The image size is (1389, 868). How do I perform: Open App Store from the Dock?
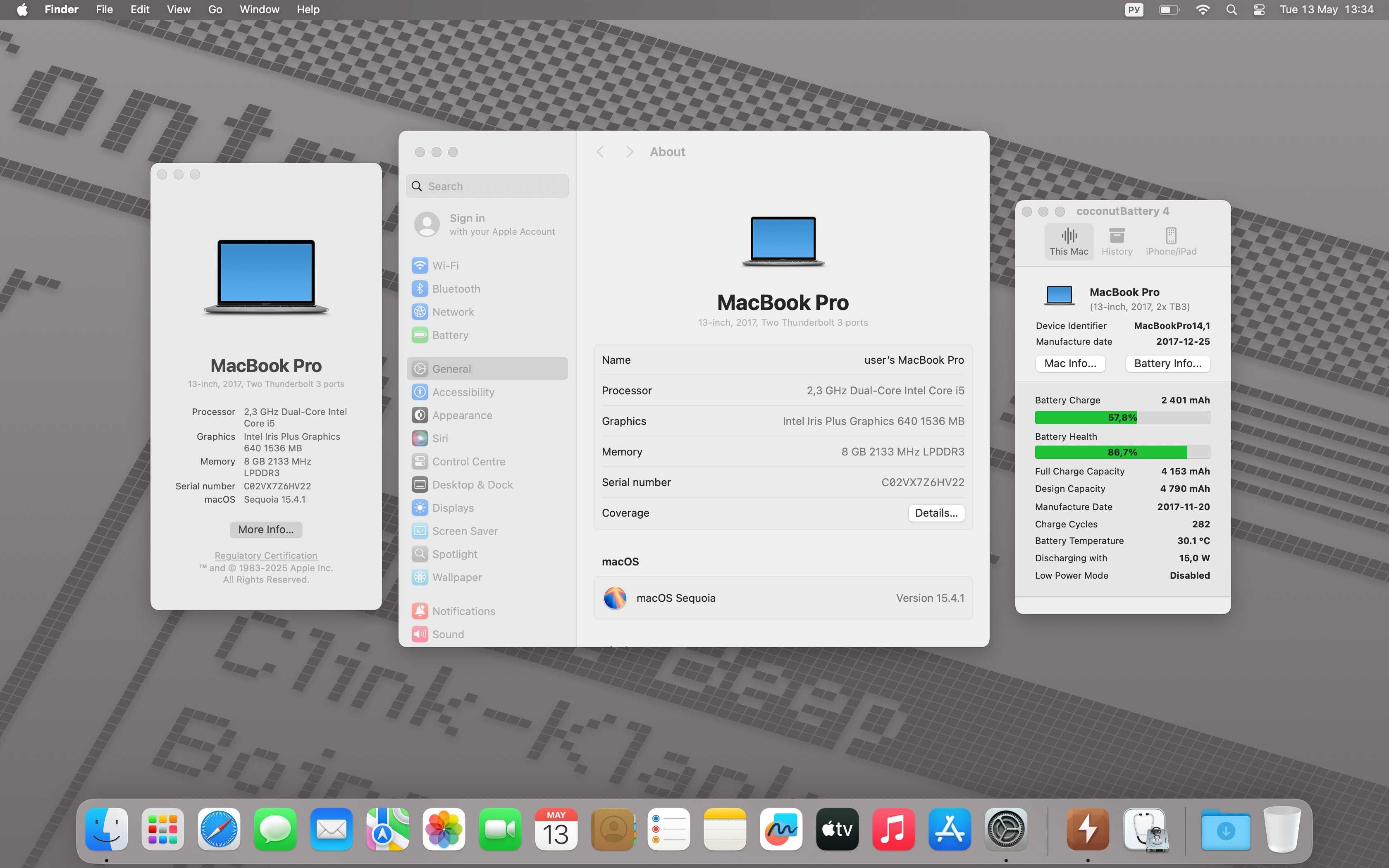[x=950, y=829]
